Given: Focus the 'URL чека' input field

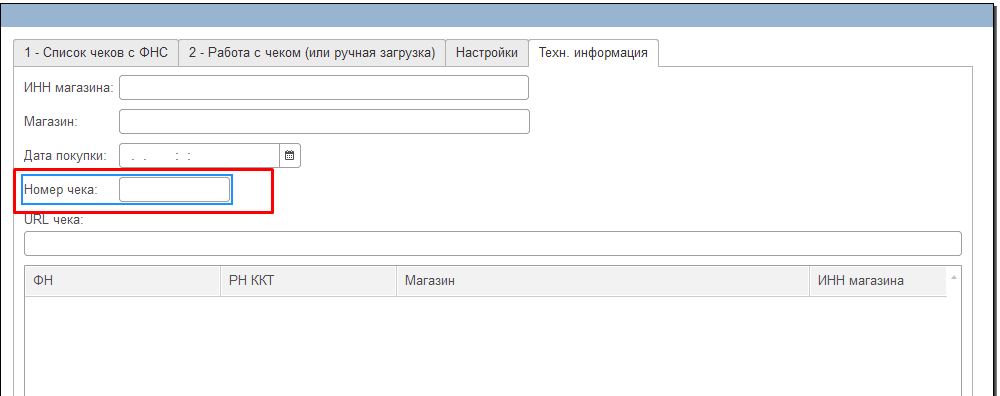Looking at the screenshot, I should pos(492,244).
